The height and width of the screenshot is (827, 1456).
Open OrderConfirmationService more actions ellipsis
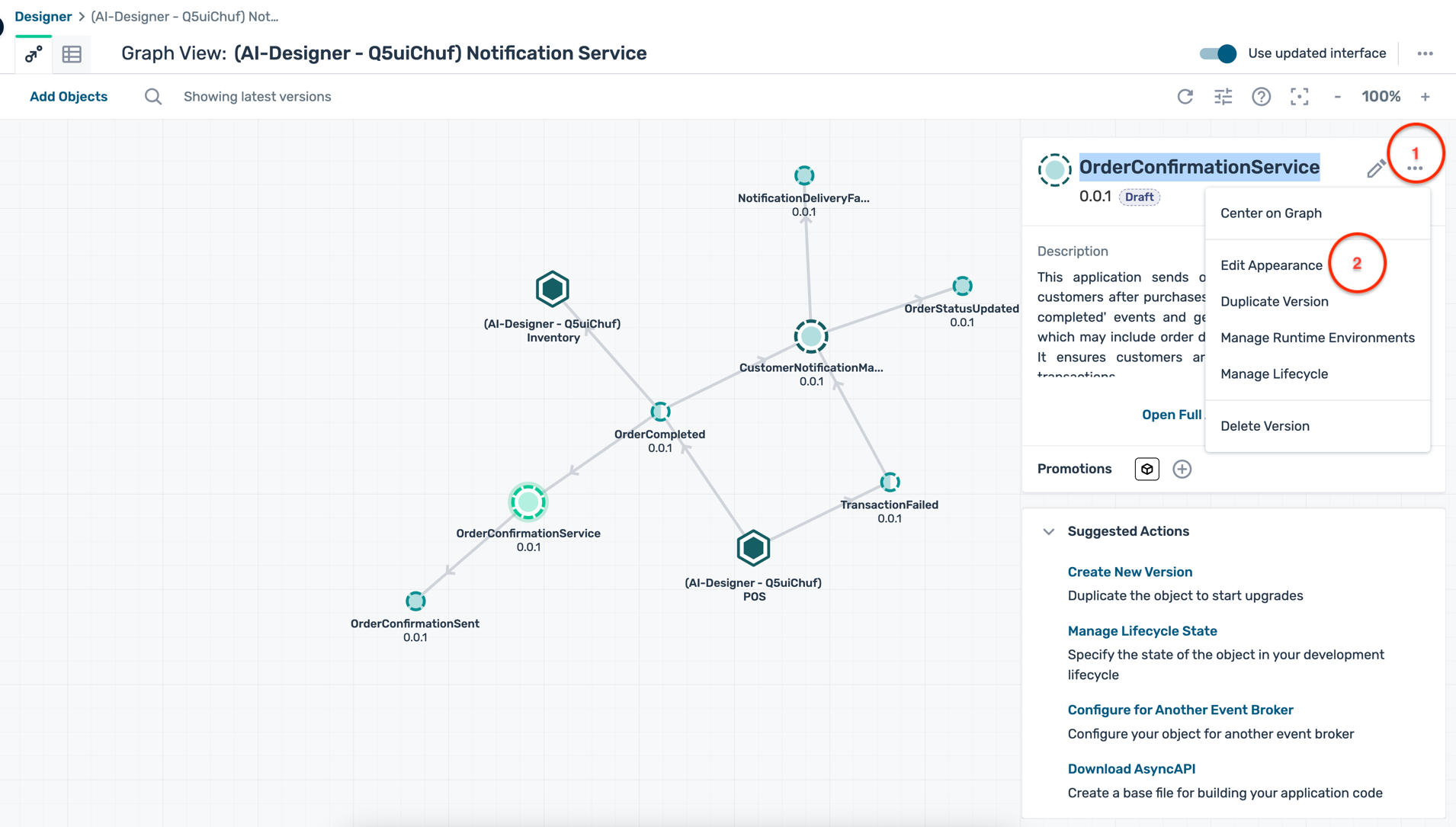[x=1415, y=169]
